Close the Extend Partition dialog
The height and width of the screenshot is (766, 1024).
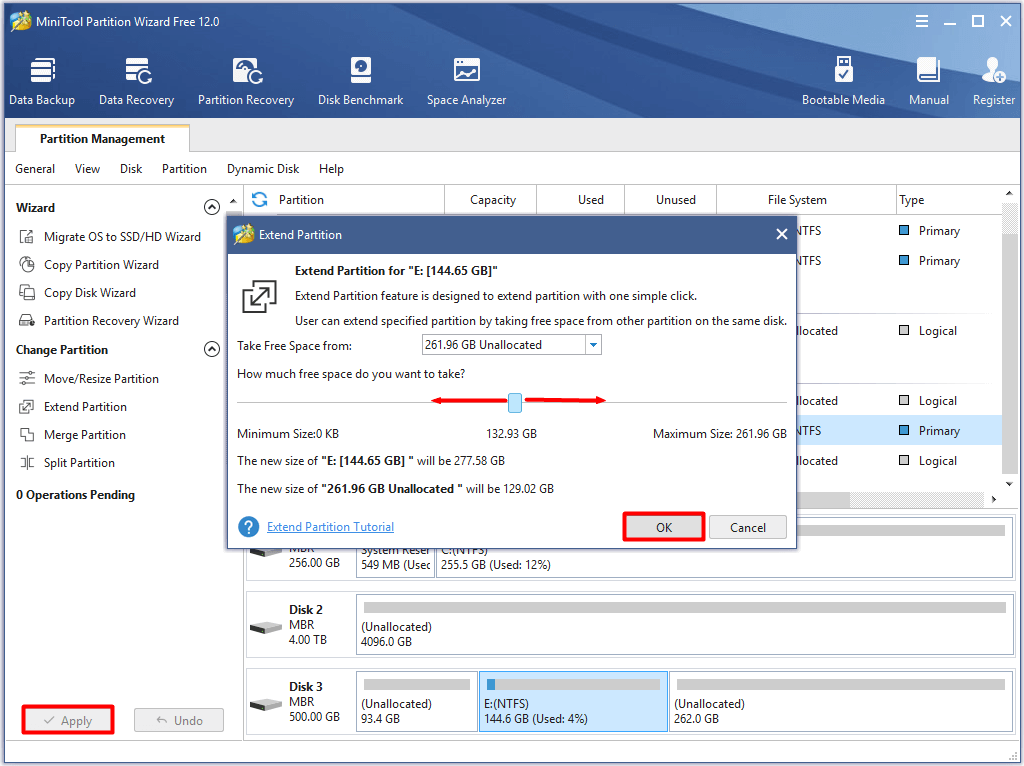tap(781, 234)
